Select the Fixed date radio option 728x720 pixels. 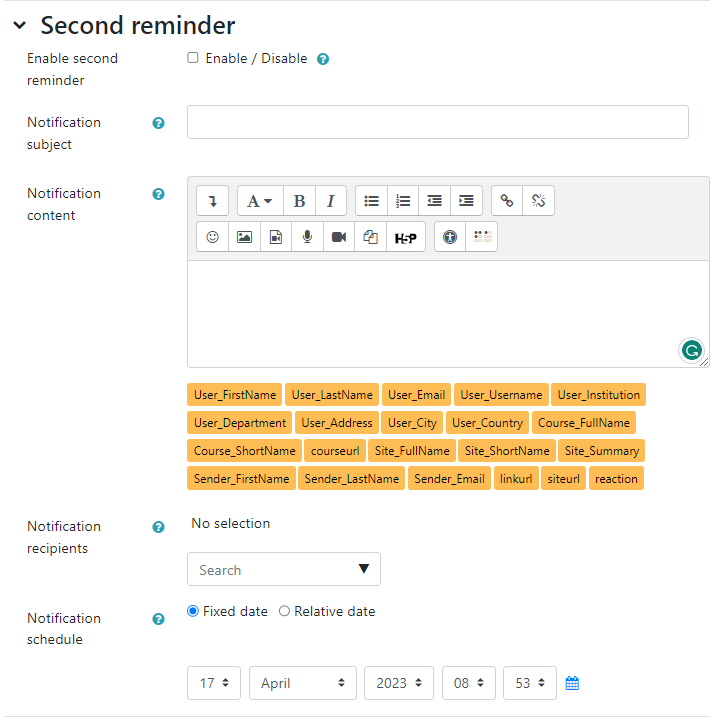[193, 611]
